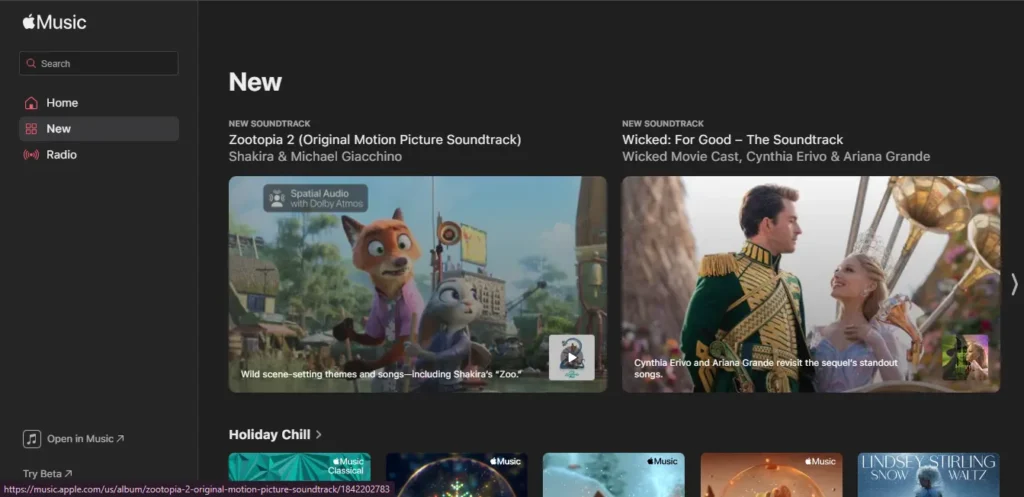Viewport: 1024px width, 497px height.
Task: Click the Open in Music note icon
Action: 32,439
